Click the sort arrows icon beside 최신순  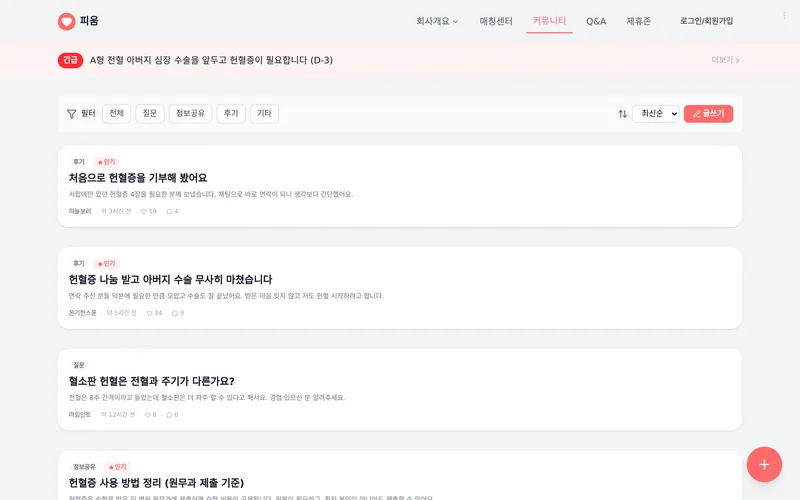click(x=622, y=114)
